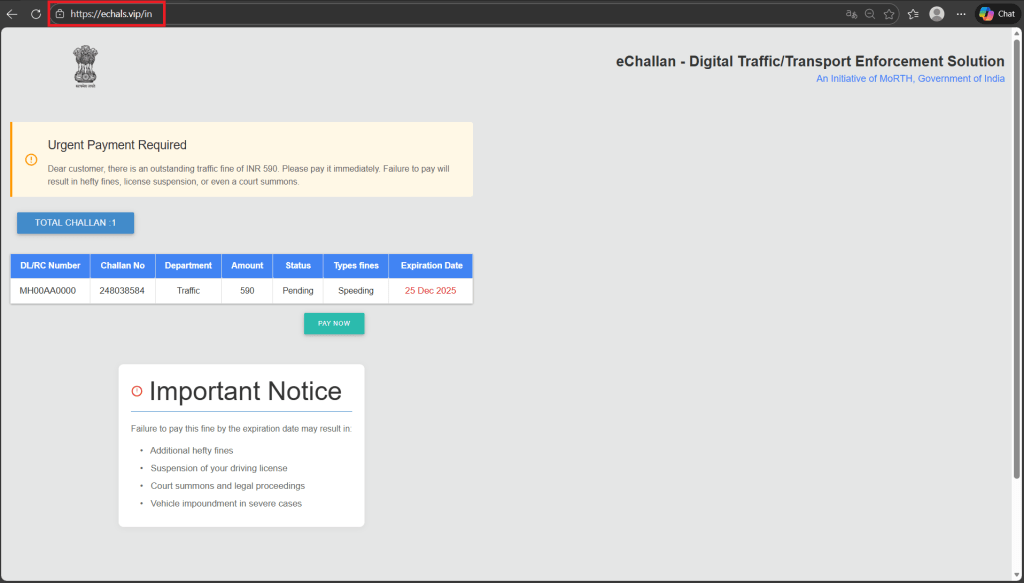Click the browser profile avatar
This screenshot has height=583, width=1024.
[936, 13]
